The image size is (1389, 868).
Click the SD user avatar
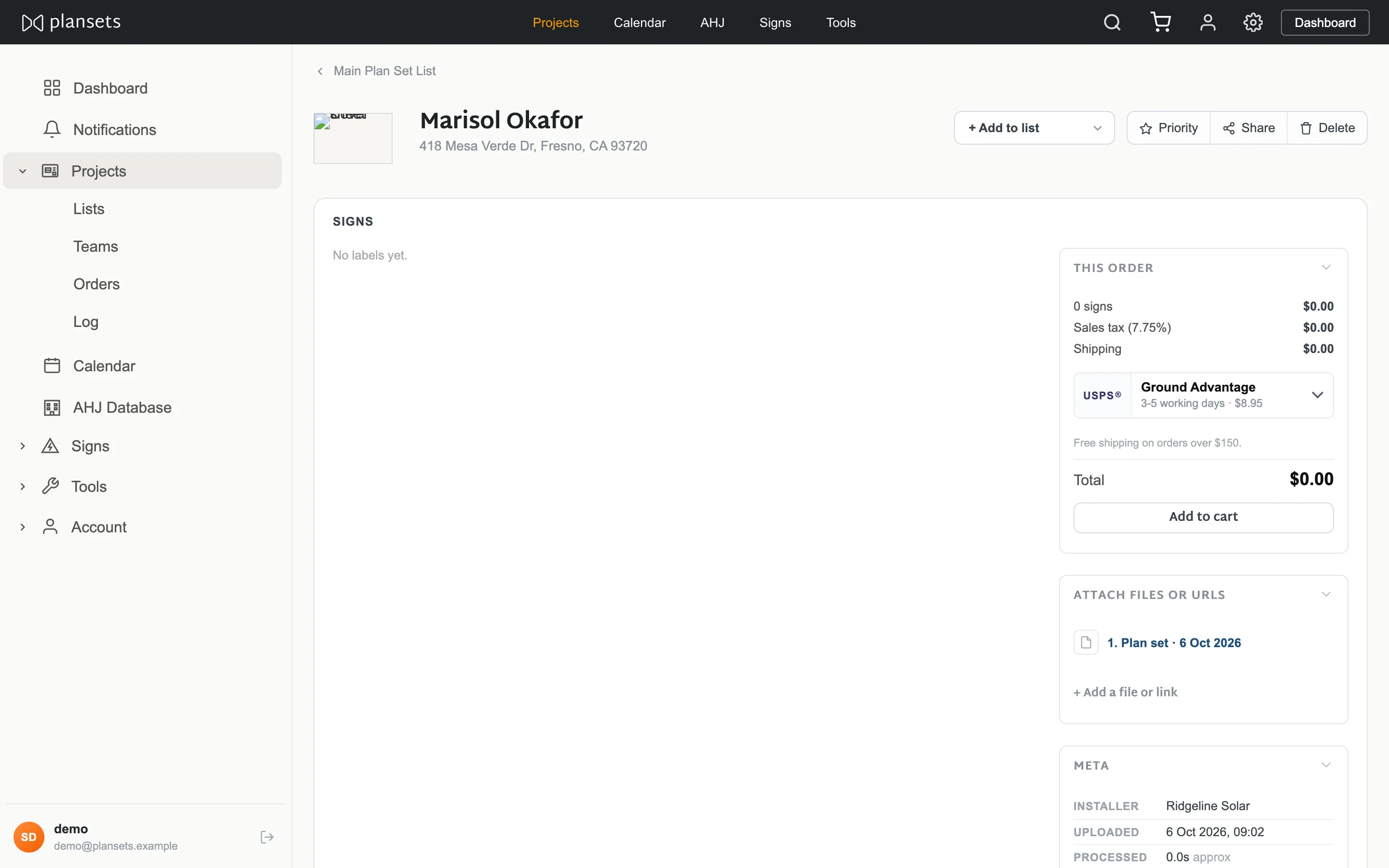pos(29,837)
